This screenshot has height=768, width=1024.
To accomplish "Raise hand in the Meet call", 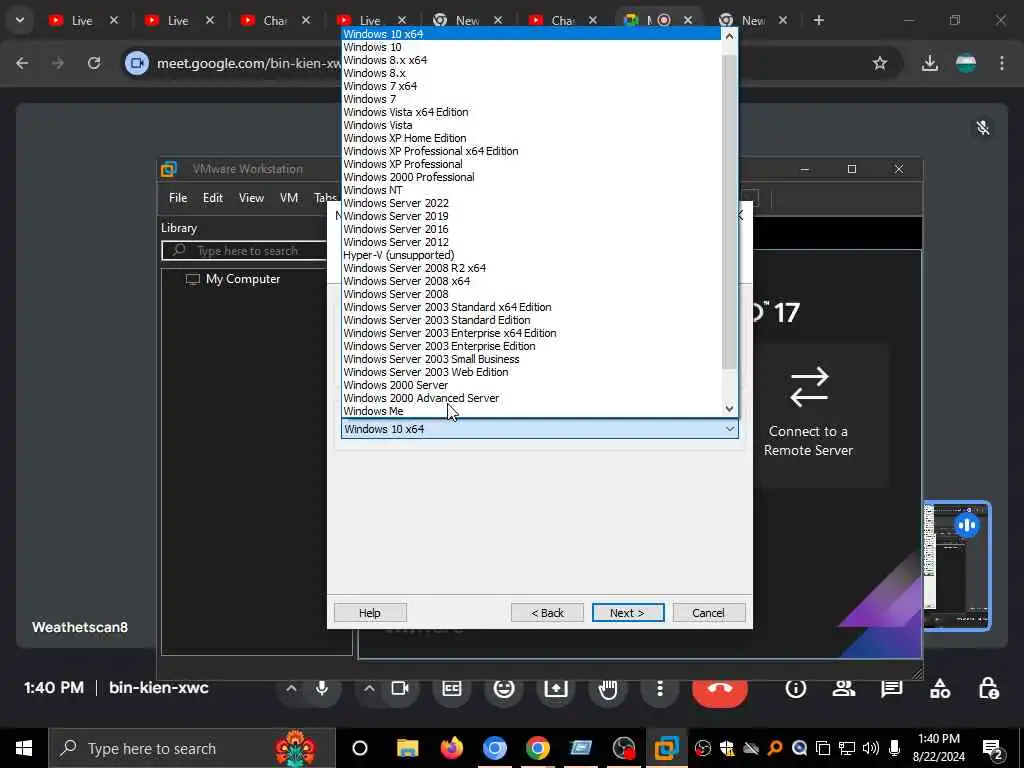I will point(607,688).
